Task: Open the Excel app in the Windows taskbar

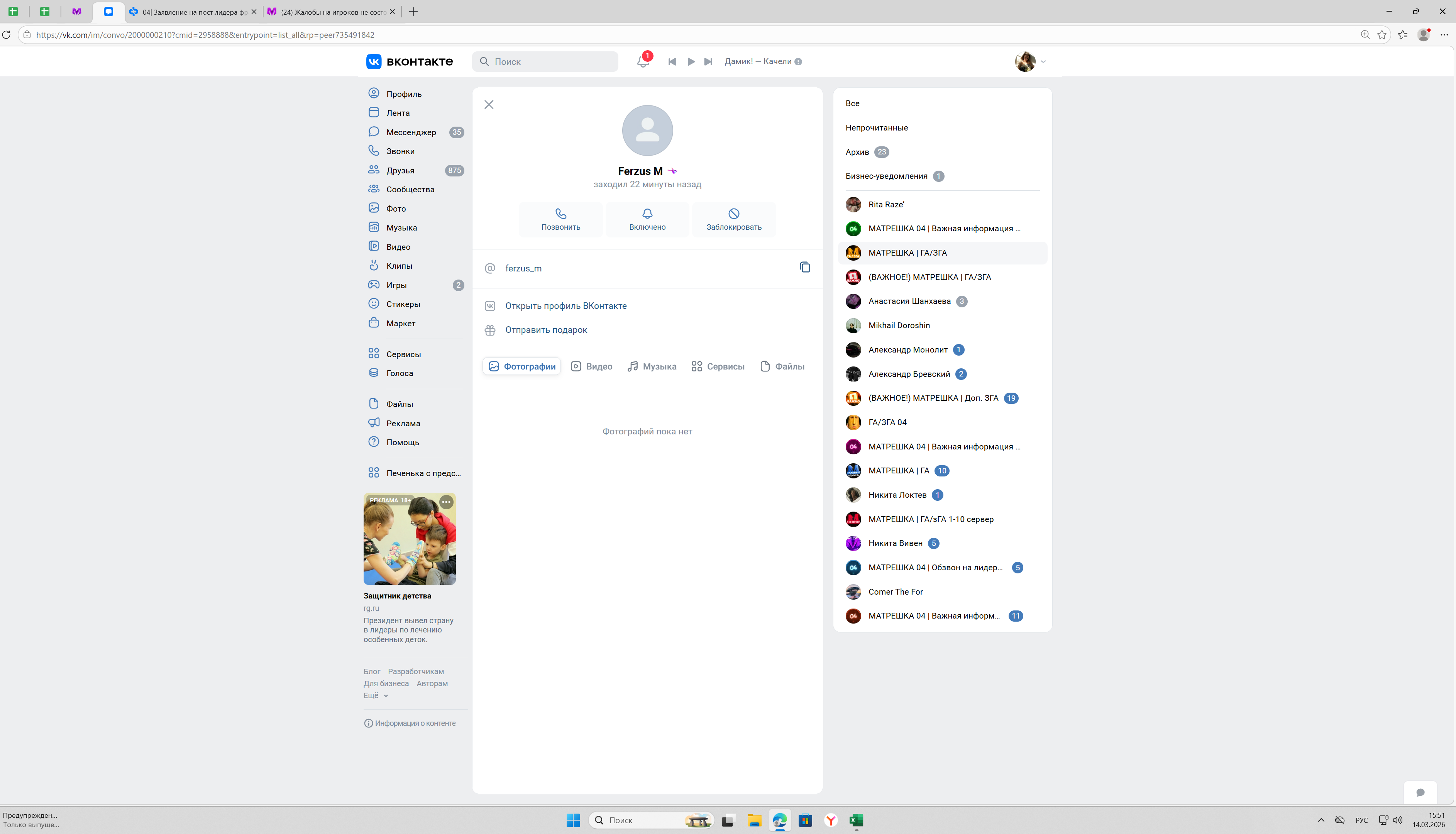Action: 856,820
